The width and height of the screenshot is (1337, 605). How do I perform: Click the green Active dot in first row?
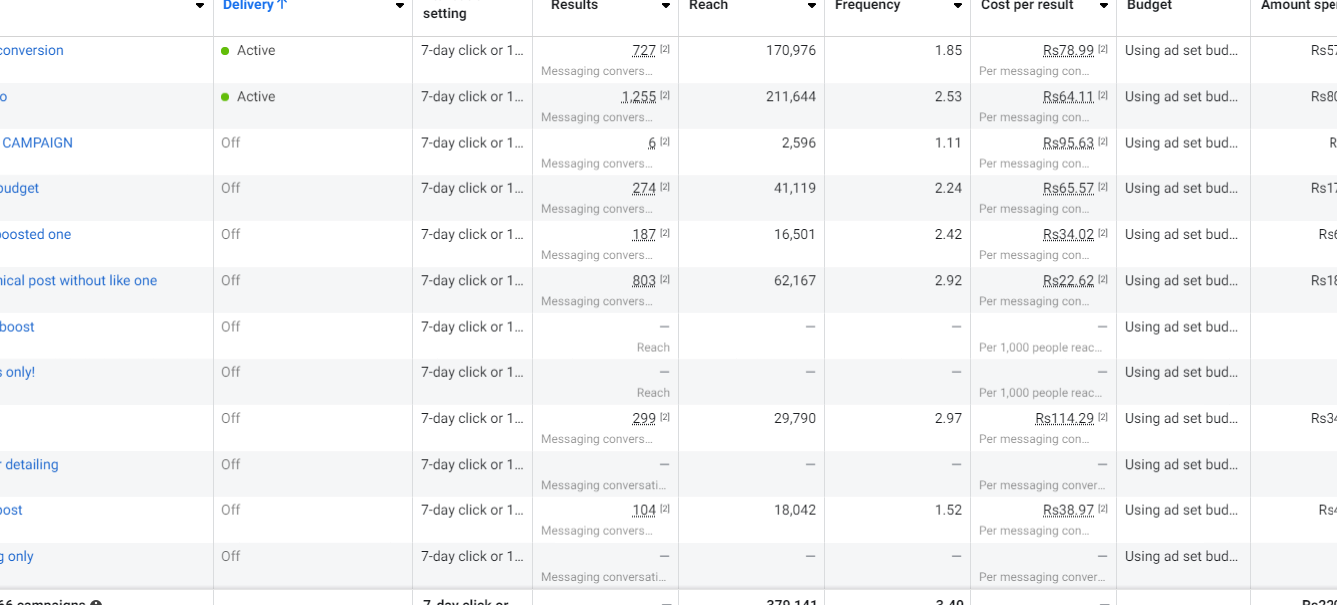click(225, 51)
